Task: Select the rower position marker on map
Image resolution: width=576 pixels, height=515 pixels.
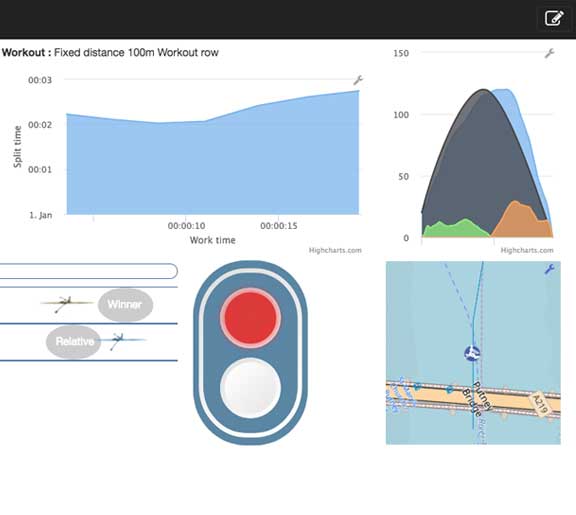Action: (472, 353)
